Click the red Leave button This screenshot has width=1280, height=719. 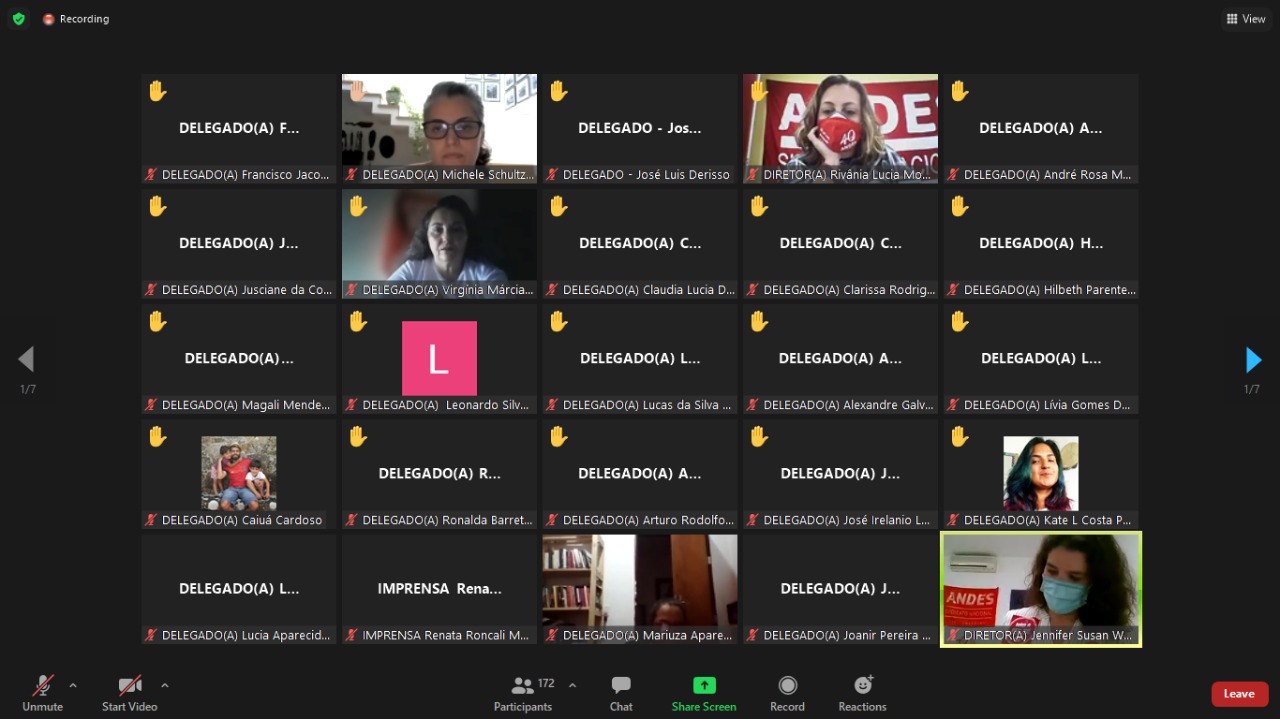coord(1239,694)
